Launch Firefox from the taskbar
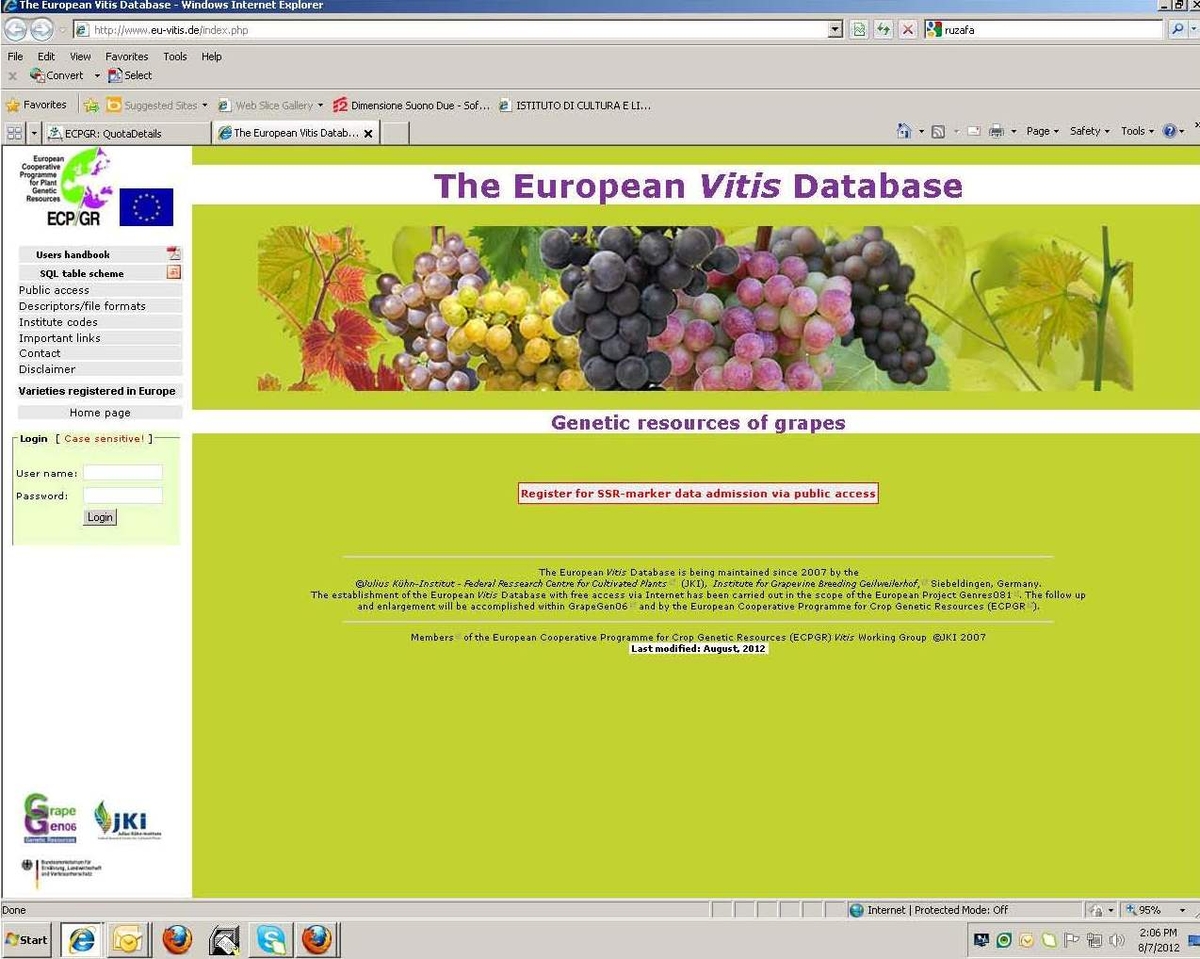The height and width of the screenshot is (959, 1200). [x=176, y=940]
